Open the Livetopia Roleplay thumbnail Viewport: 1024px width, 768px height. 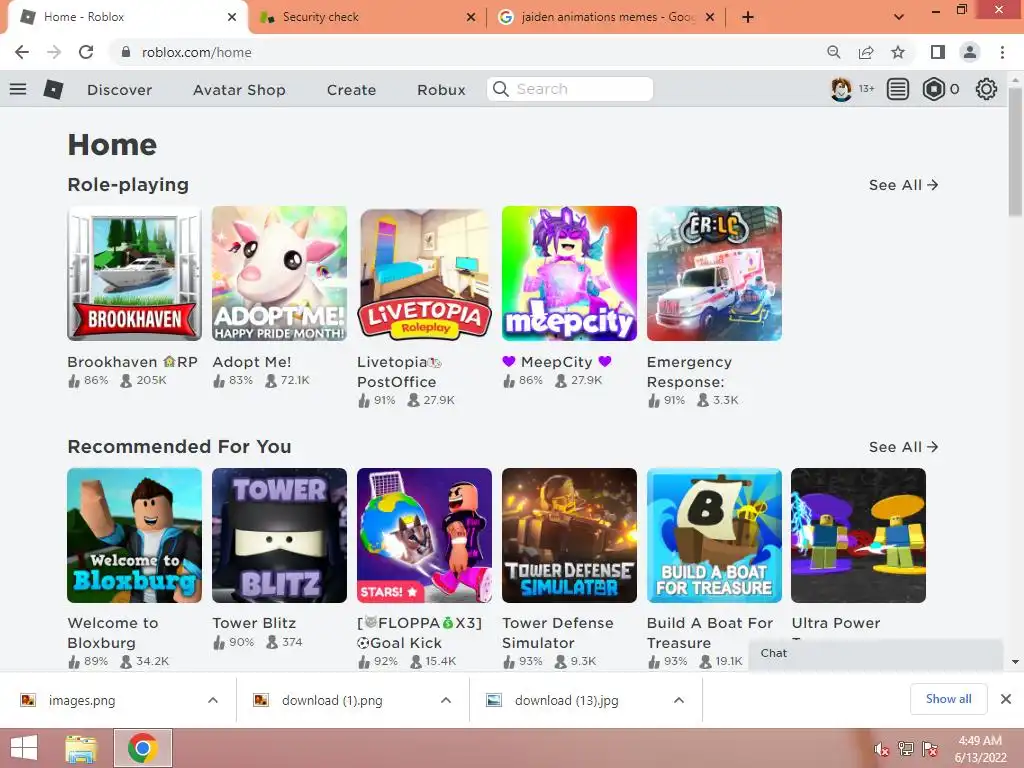424,274
